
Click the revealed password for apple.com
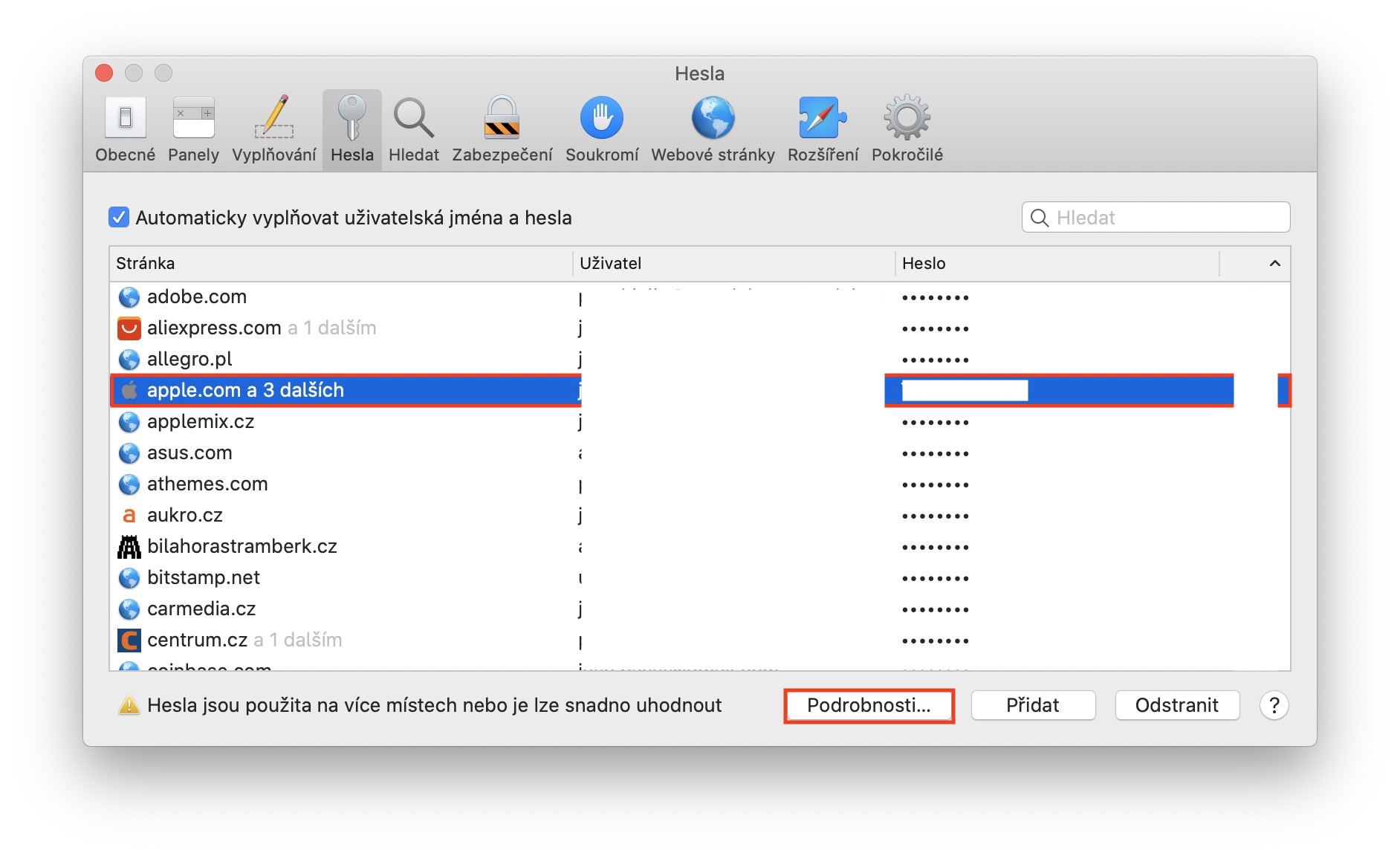[x=965, y=390]
